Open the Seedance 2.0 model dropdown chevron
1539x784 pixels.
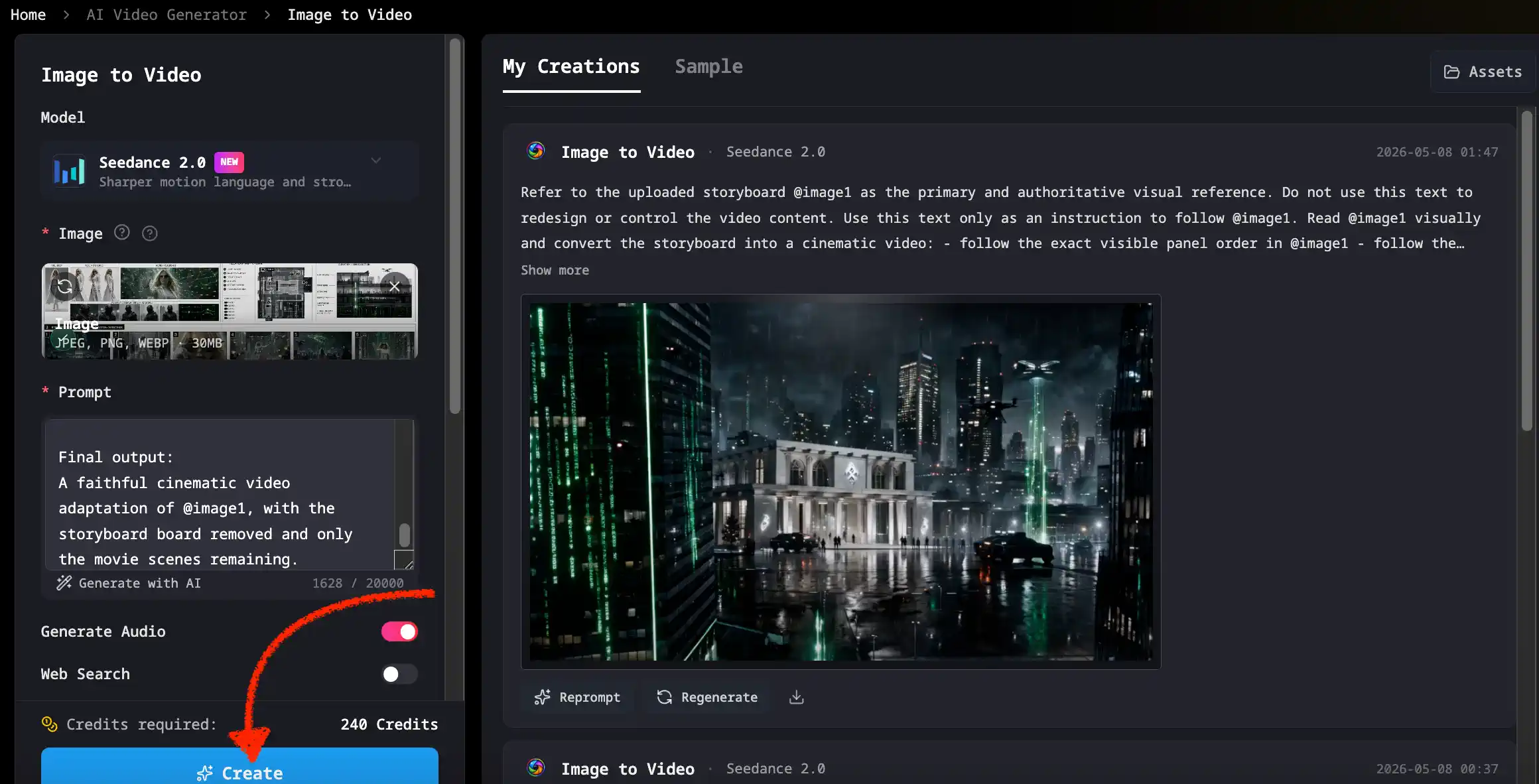click(376, 161)
